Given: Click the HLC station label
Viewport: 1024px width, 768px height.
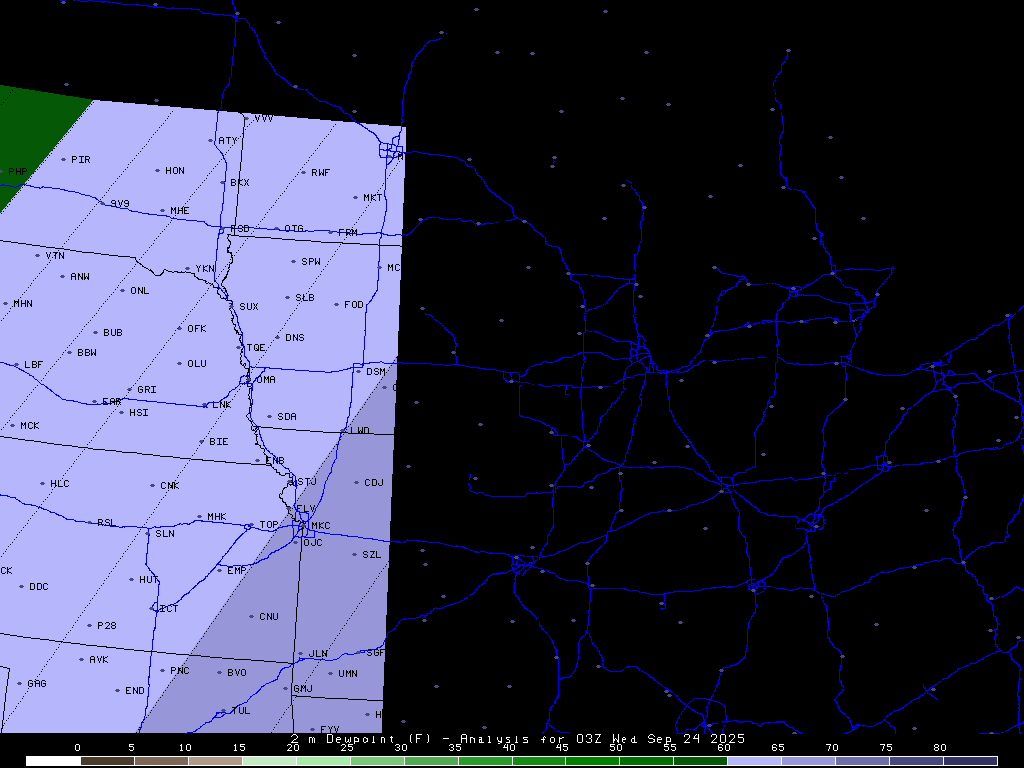Looking at the screenshot, I should pos(59,483).
